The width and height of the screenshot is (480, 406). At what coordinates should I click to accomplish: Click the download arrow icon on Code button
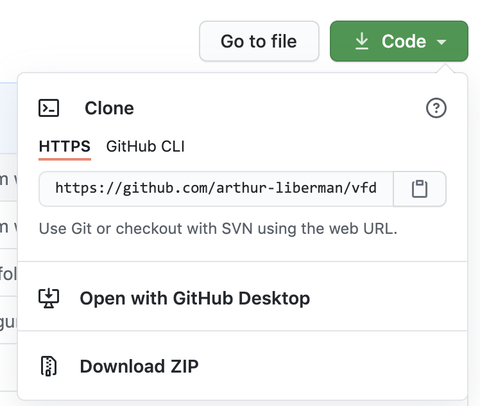point(362,41)
